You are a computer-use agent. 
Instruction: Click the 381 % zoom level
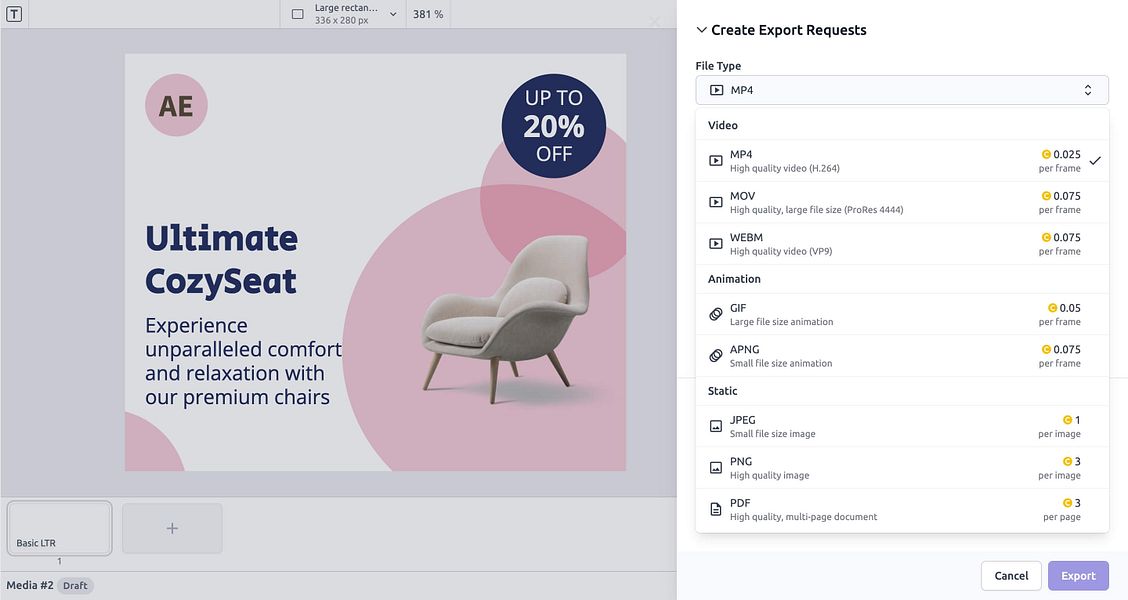click(x=428, y=14)
